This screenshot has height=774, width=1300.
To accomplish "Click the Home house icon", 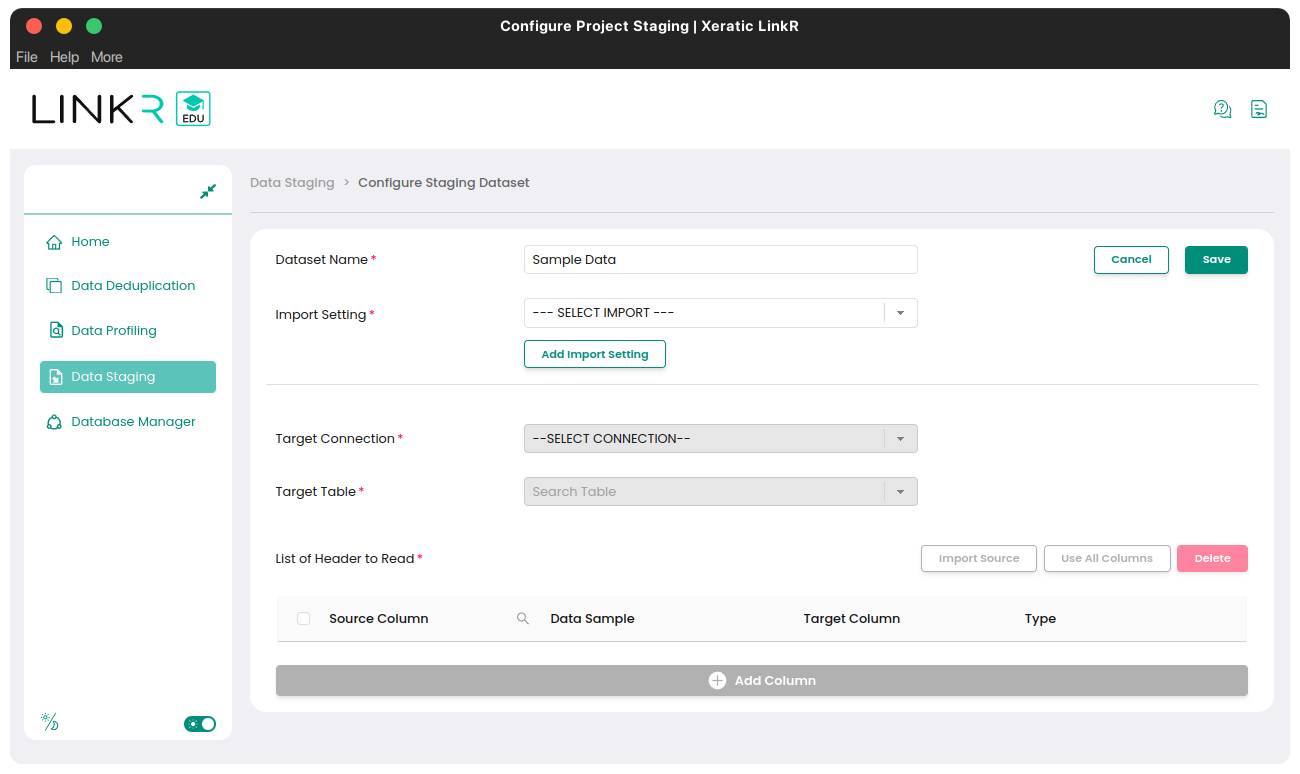I will (54, 242).
